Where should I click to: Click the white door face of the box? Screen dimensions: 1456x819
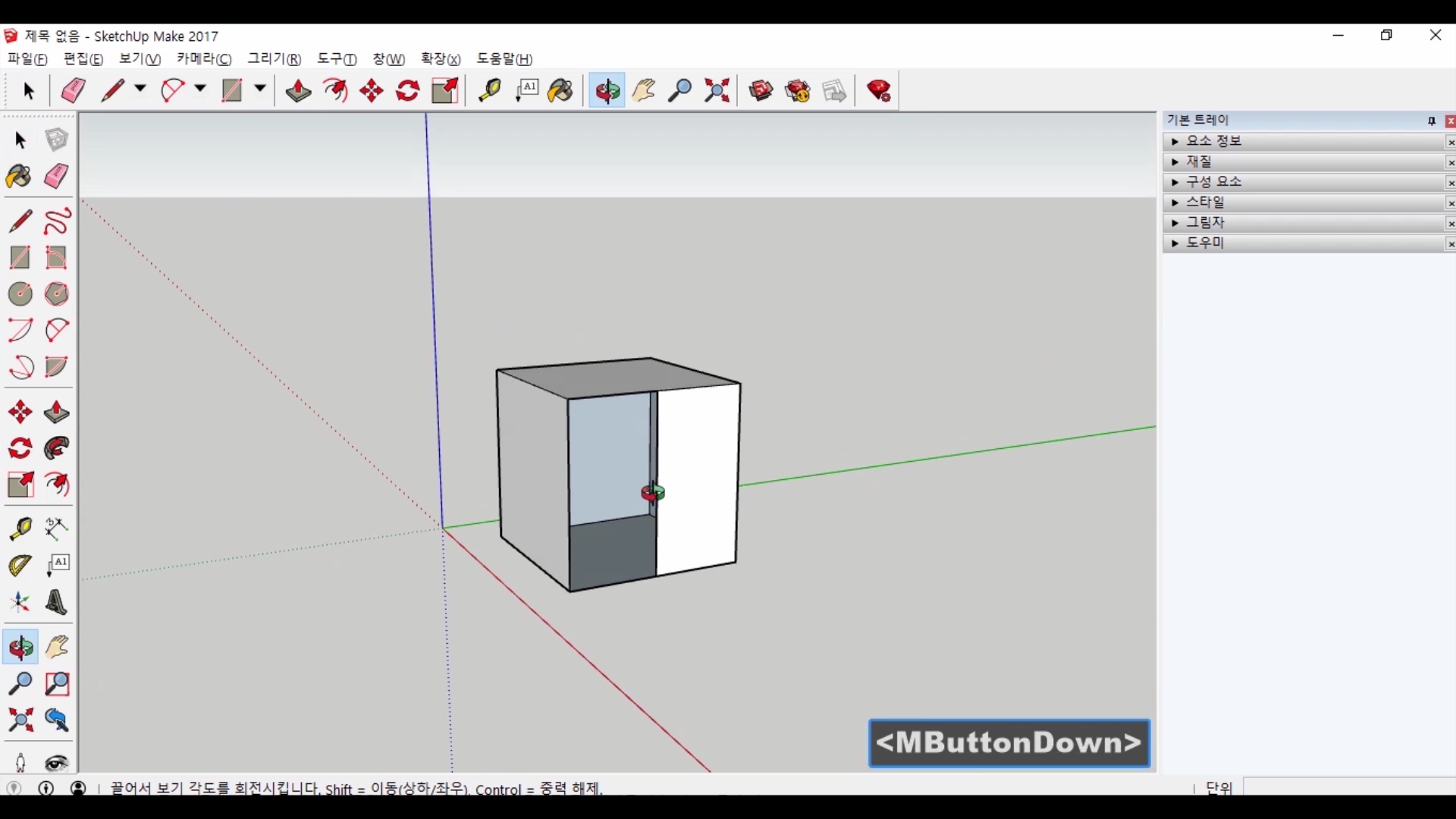click(698, 478)
